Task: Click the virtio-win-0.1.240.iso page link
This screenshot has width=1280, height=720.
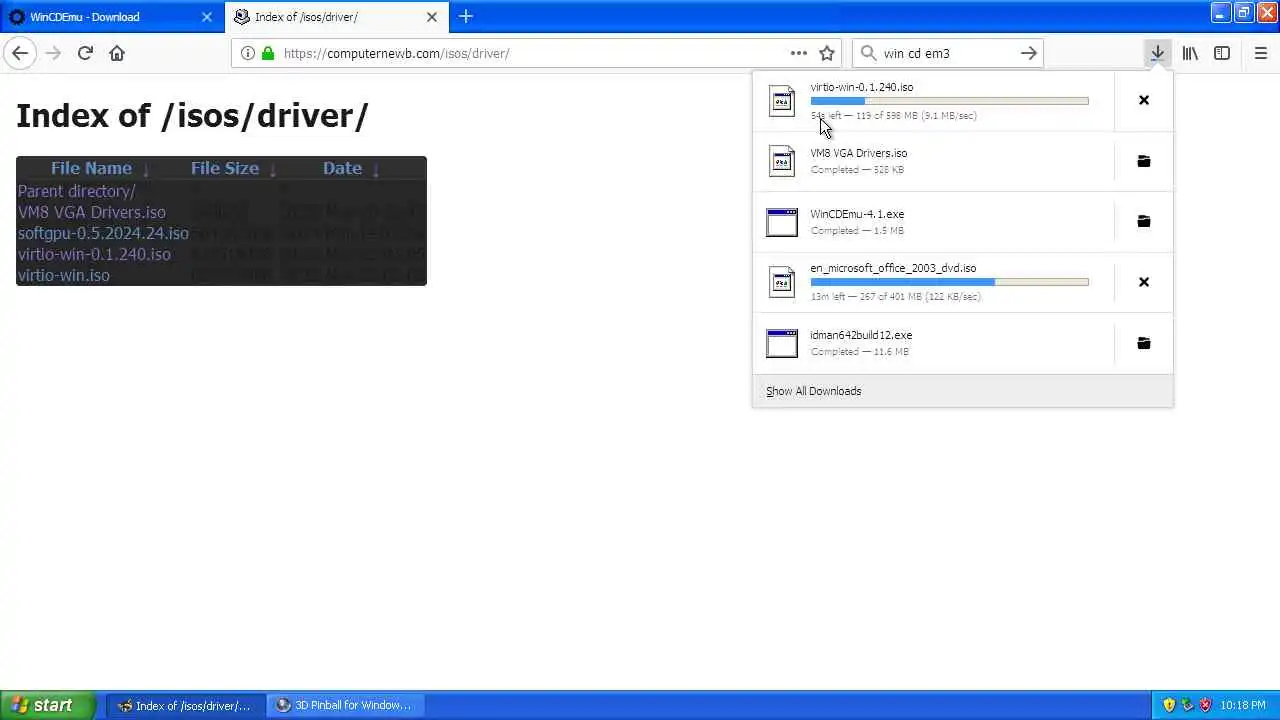Action: pyautogui.click(x=94, y=254)
